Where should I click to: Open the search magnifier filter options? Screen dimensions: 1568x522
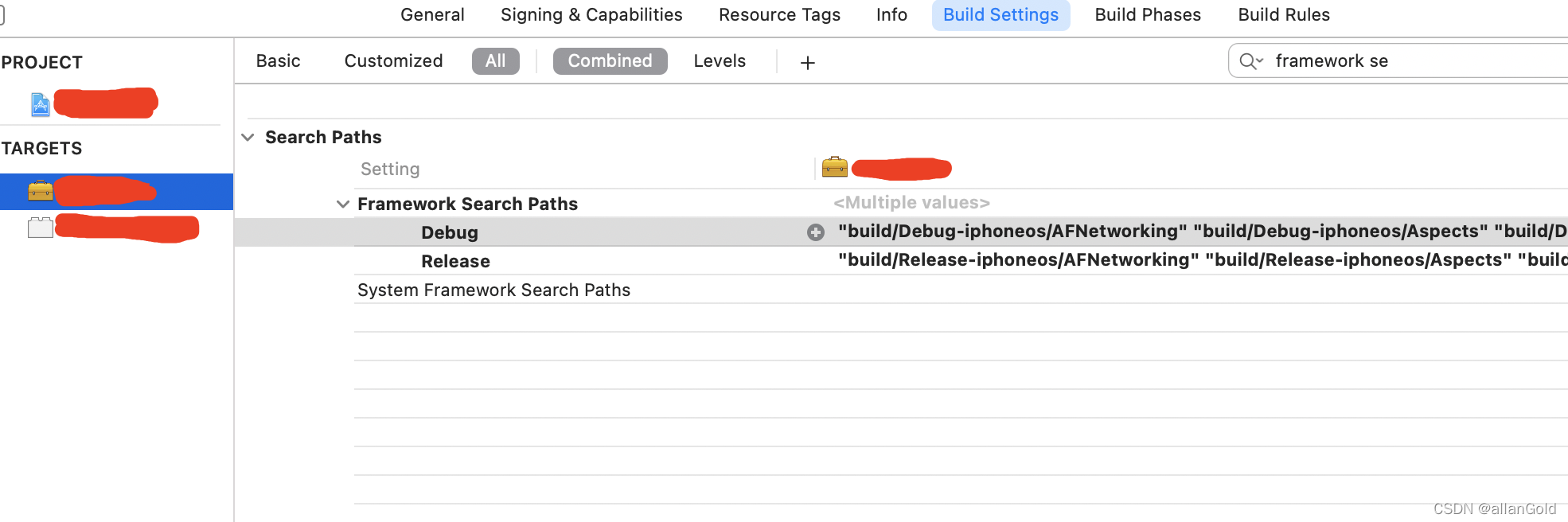1251,61
